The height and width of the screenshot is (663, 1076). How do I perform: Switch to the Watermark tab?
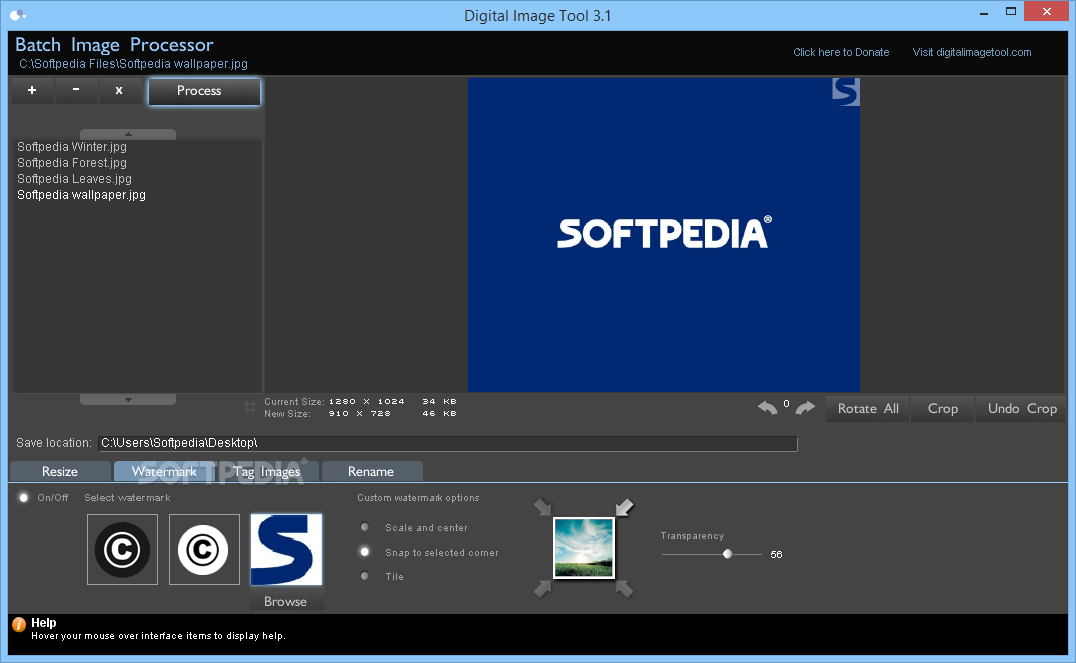tap(164, 472)
